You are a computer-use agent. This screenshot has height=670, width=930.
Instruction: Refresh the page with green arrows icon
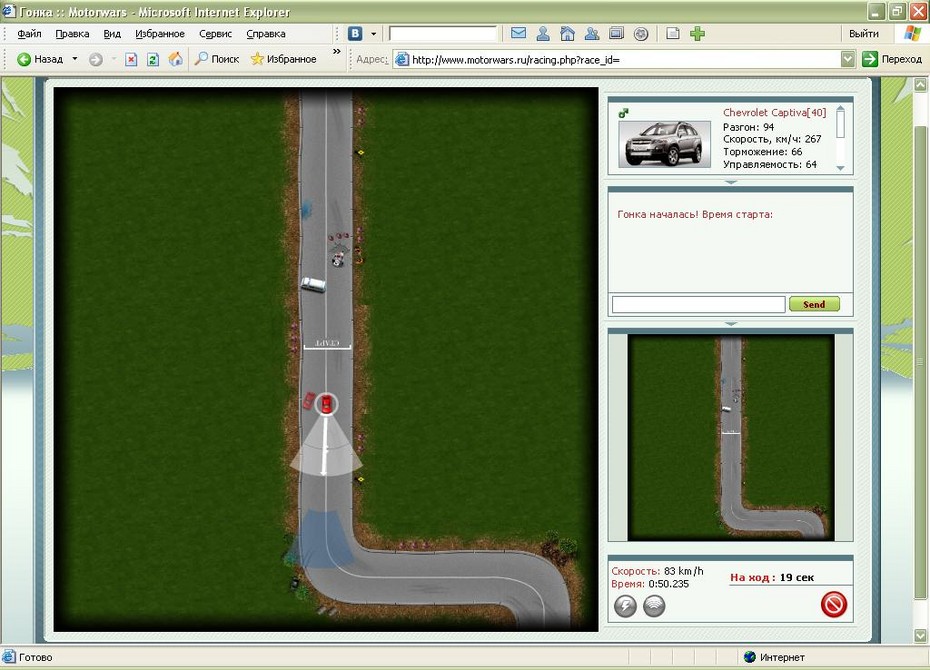153,59
